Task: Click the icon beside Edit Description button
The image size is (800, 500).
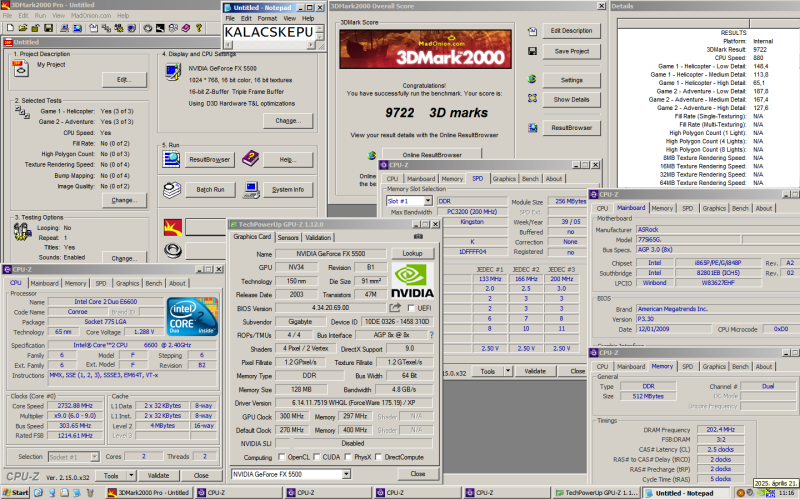Action: coord(532,32)
